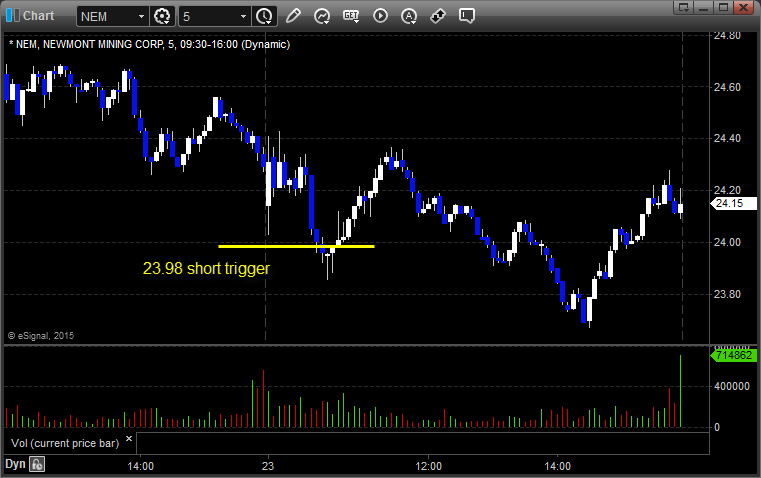This screenshot has height=478, width=761.
Task: Click the 714862 volume value tag
Action: coord(733,355)
